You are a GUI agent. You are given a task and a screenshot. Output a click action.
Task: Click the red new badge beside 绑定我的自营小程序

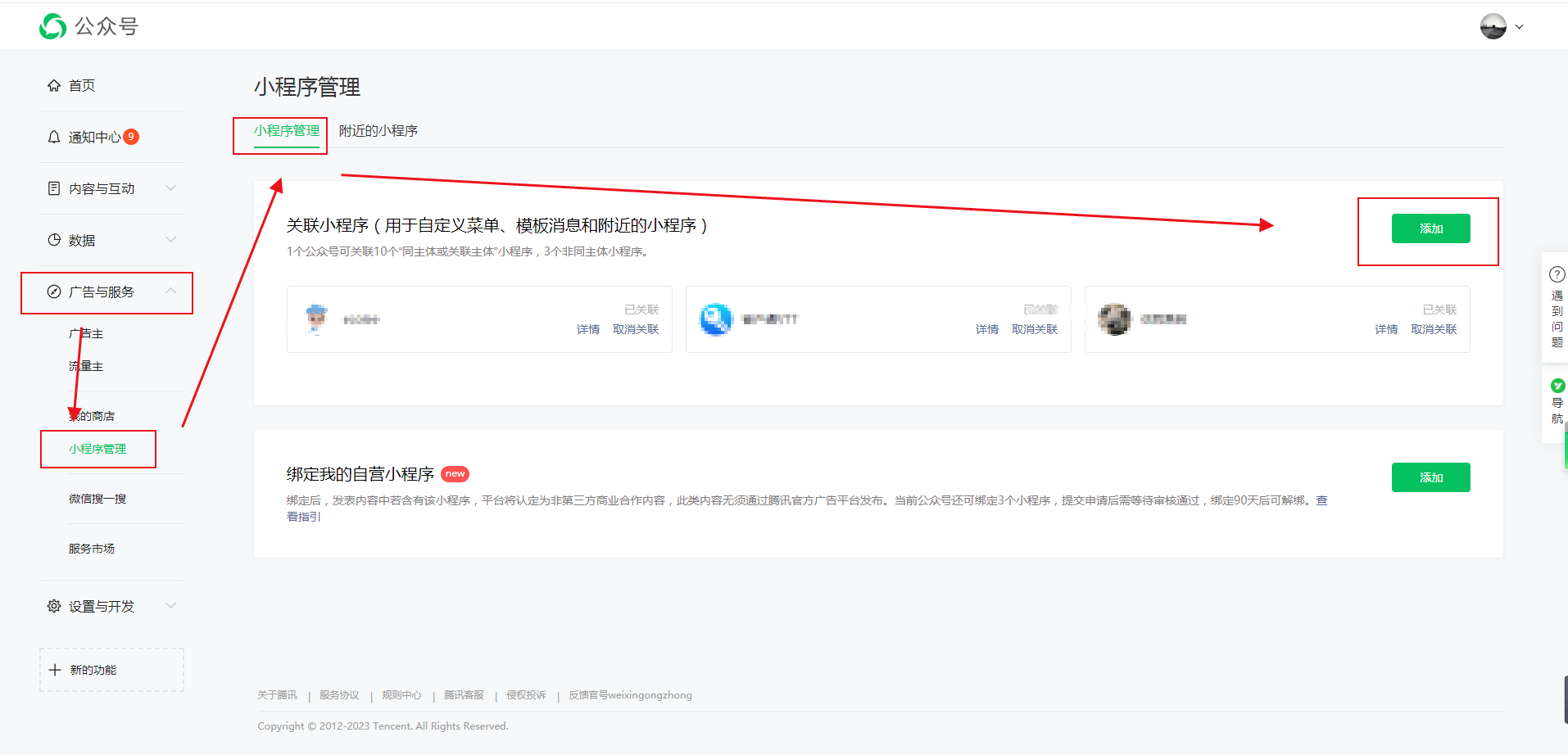click(x=455, y=474)
